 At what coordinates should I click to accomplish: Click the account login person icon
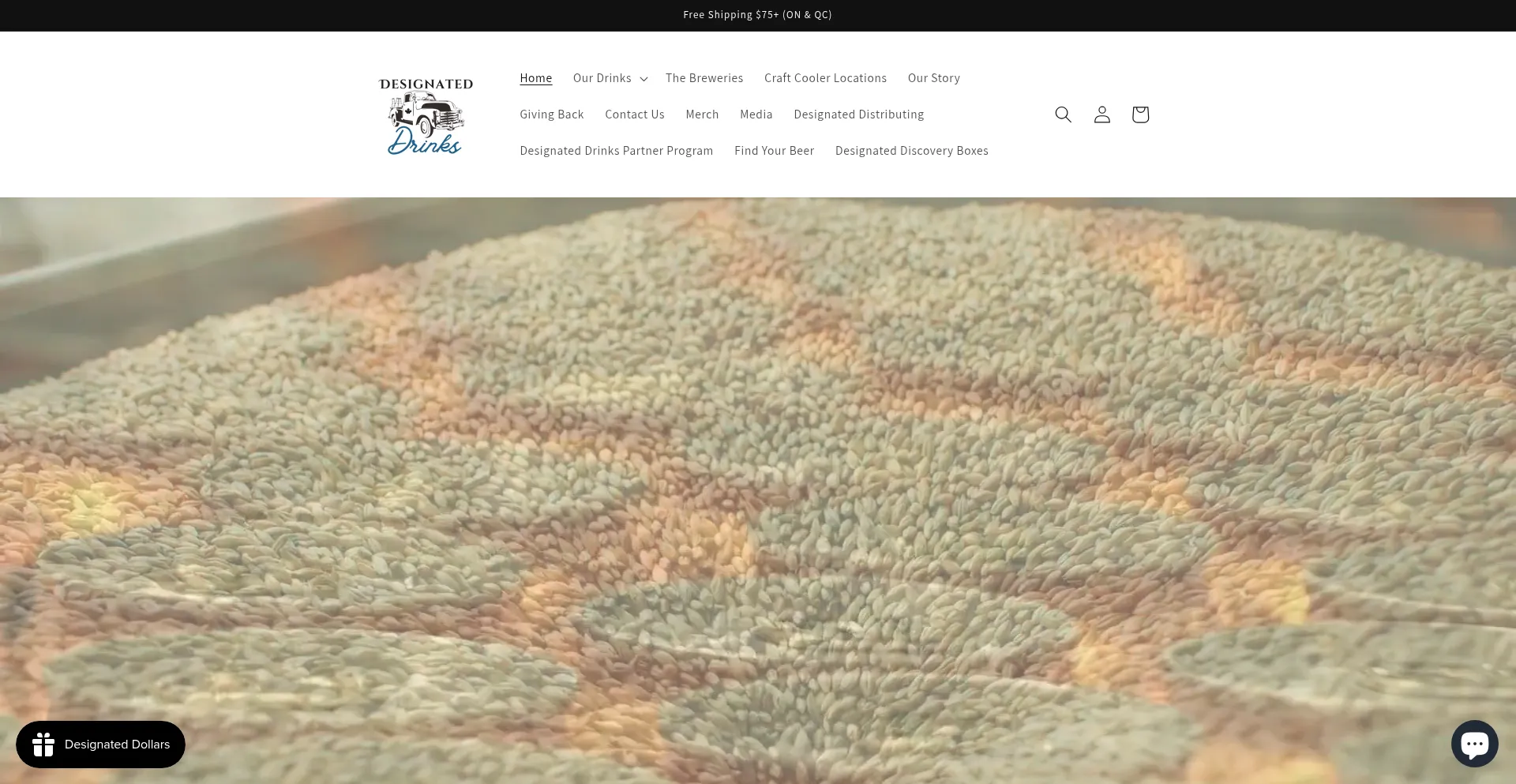[x=1101, y=114]
